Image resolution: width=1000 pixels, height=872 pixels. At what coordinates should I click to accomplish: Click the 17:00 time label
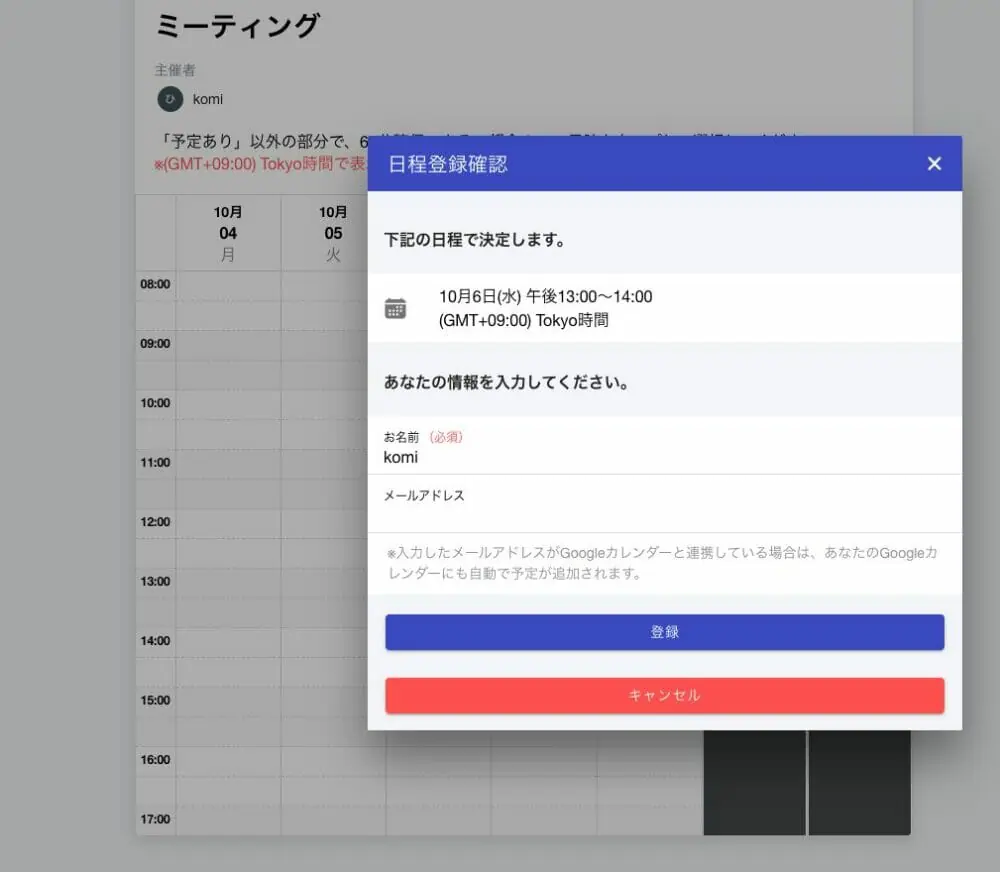coord(155,819)
